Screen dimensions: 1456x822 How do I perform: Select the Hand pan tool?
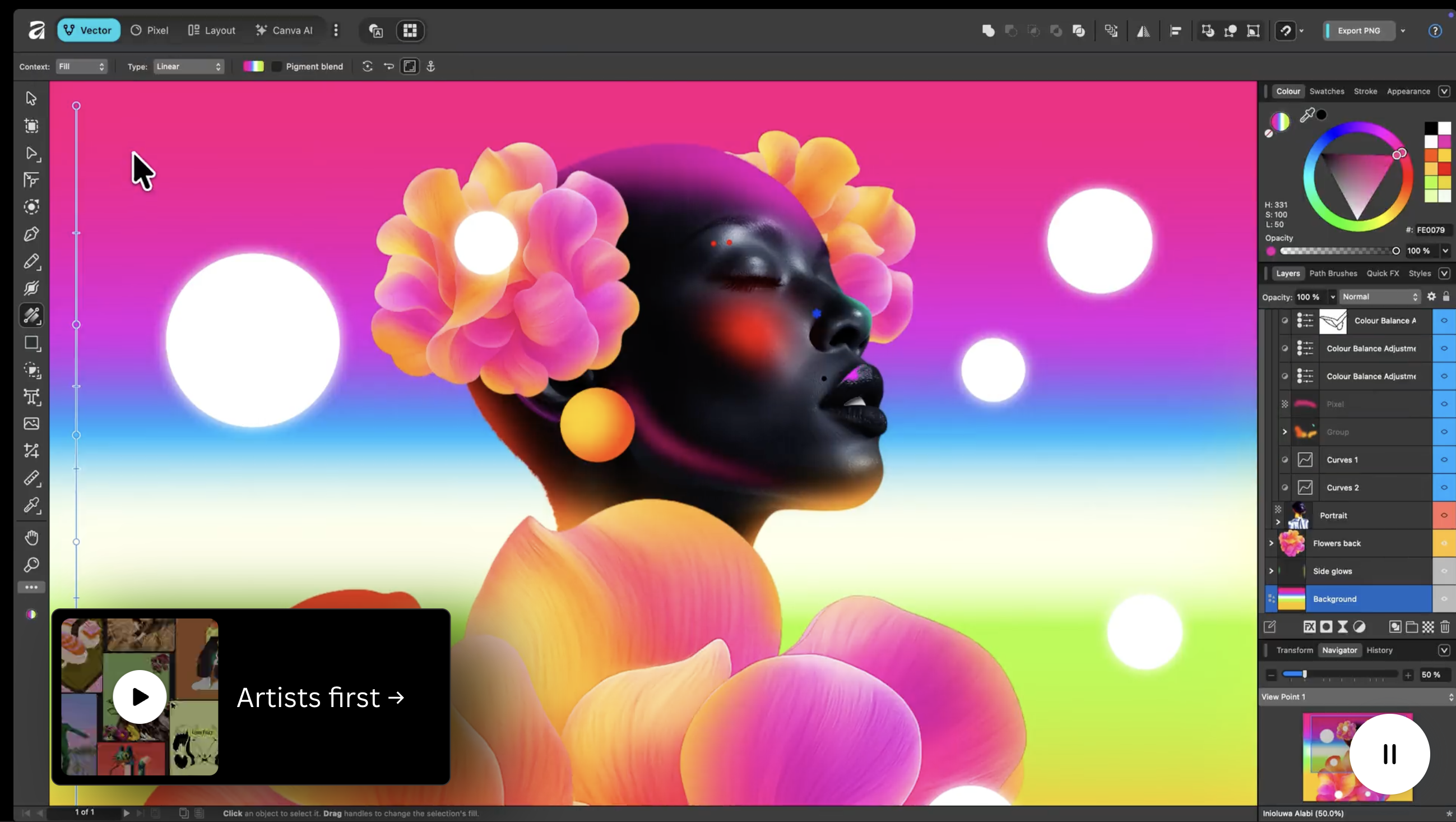[x=31, y=537]
